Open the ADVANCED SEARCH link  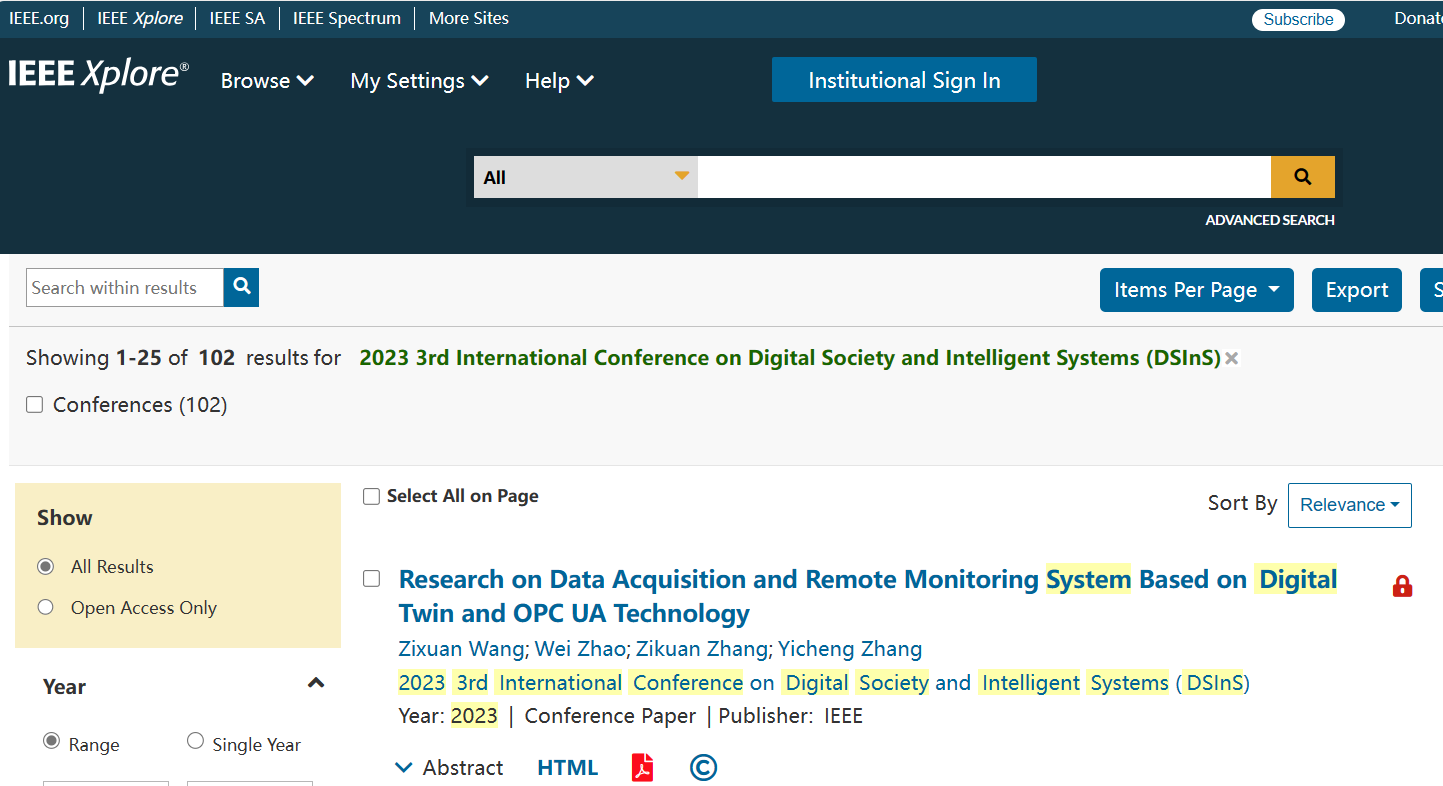click(x=1269, y=220)
